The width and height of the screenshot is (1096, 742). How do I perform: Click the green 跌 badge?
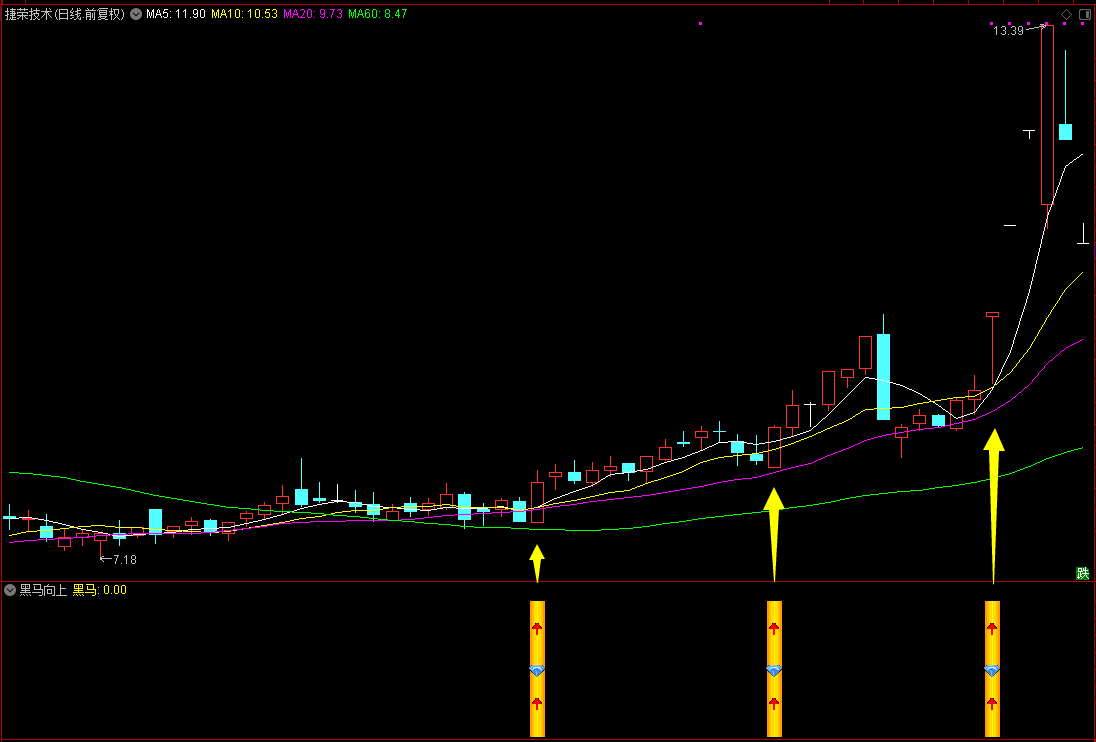1083,574
